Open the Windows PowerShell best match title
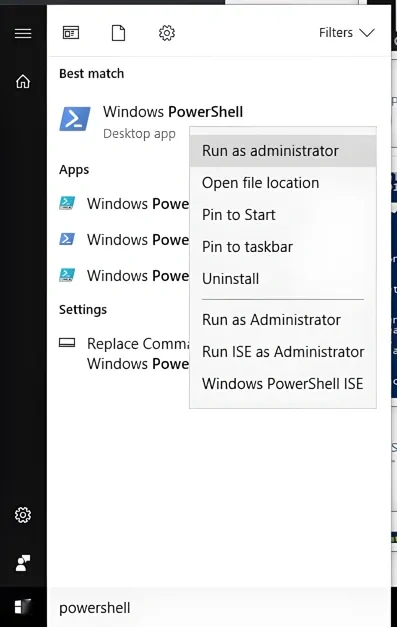This screenshot has height=627, width=397. [173, 112]
